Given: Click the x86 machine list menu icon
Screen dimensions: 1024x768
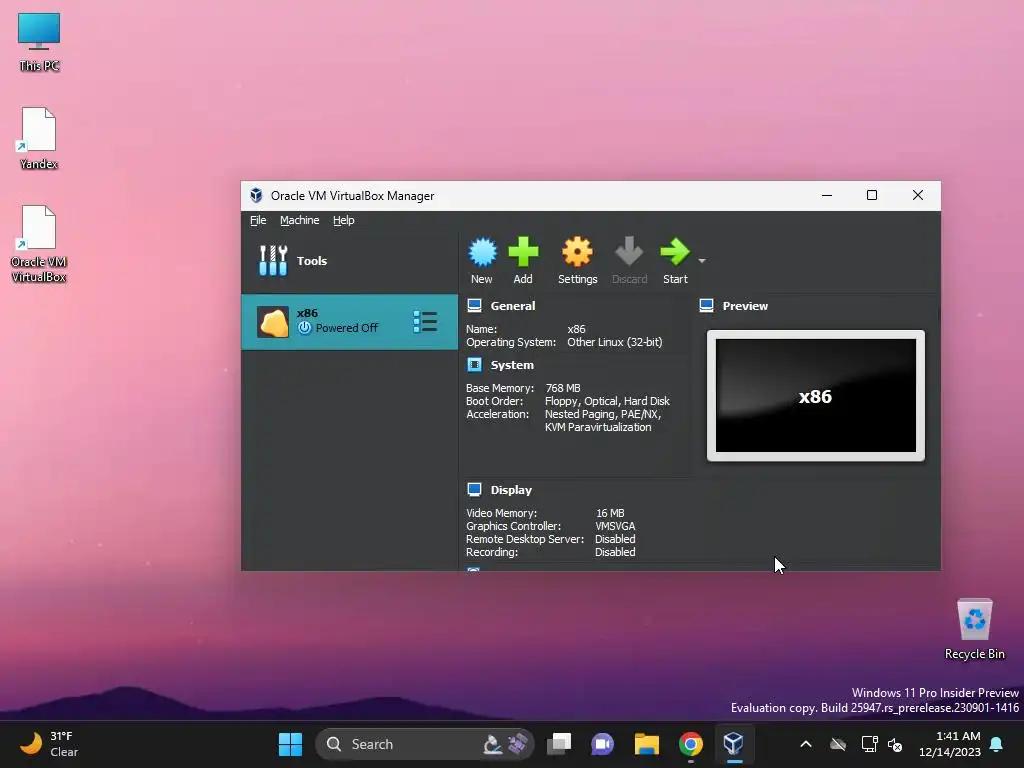Looking at the screenshot, I should pyautogui.click(x=425, y=322).
